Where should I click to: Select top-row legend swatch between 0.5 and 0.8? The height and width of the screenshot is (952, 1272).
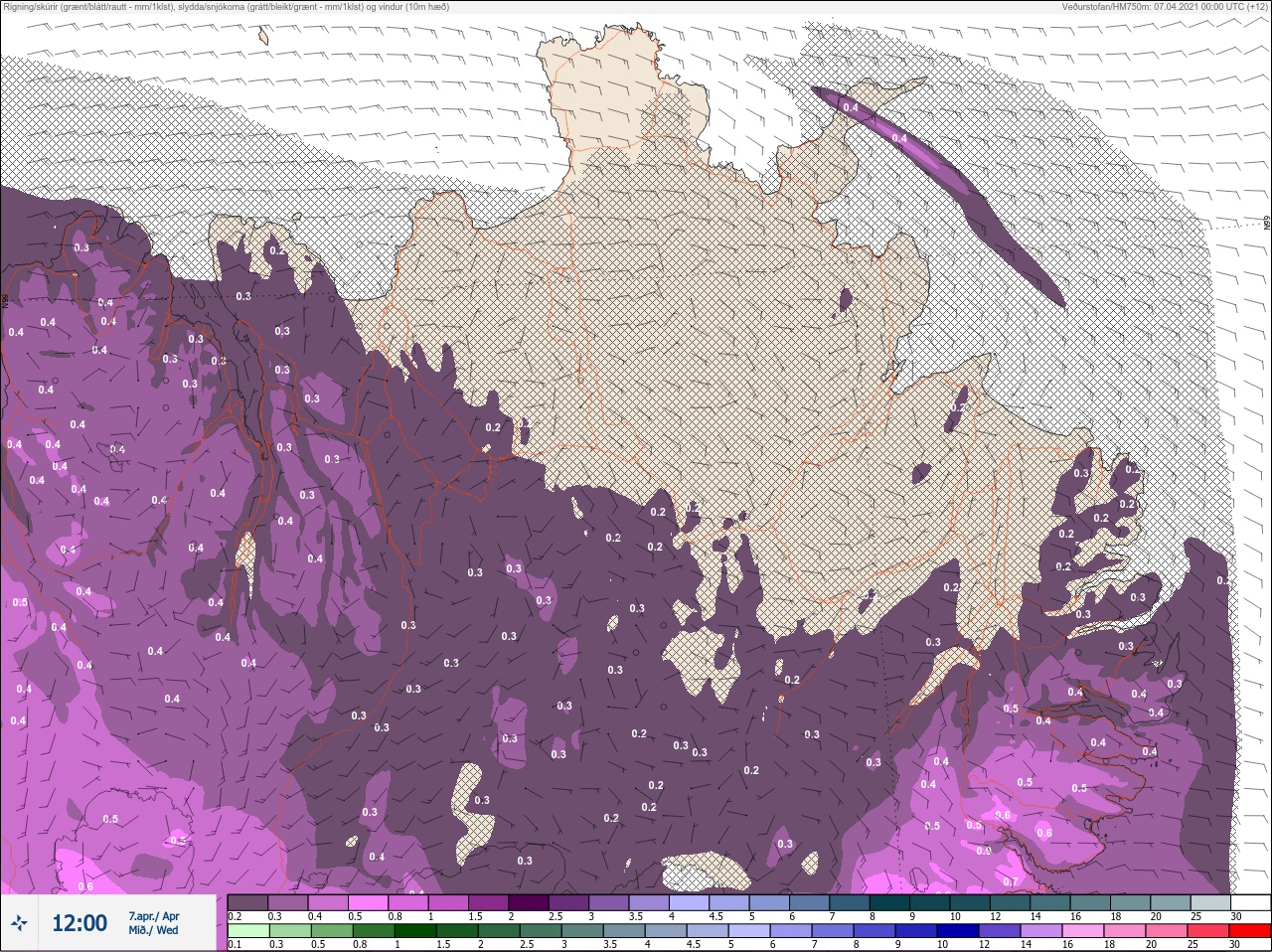pyautogui.click(x=369, y=902)
